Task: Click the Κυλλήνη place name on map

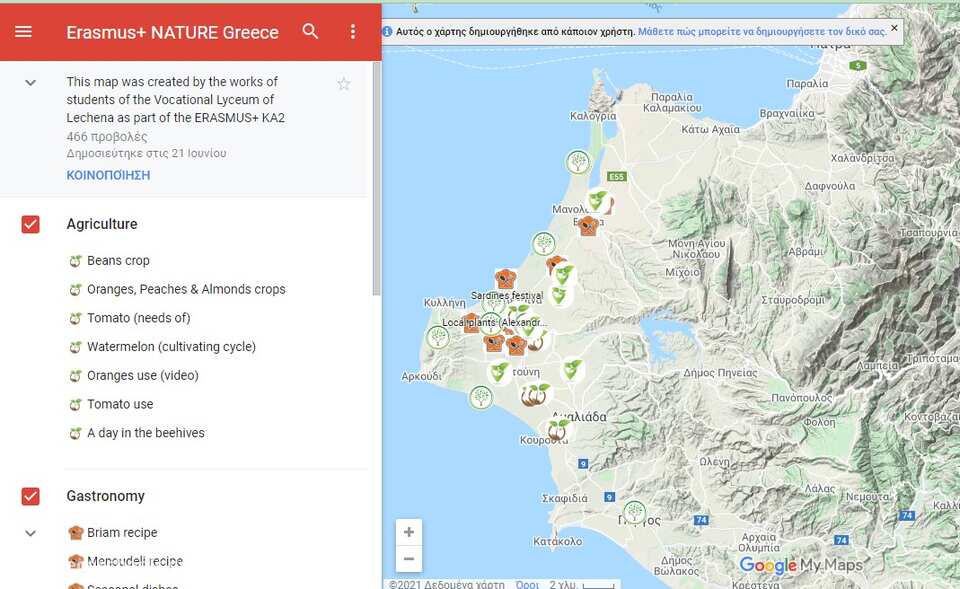Action: click(444, 302)
